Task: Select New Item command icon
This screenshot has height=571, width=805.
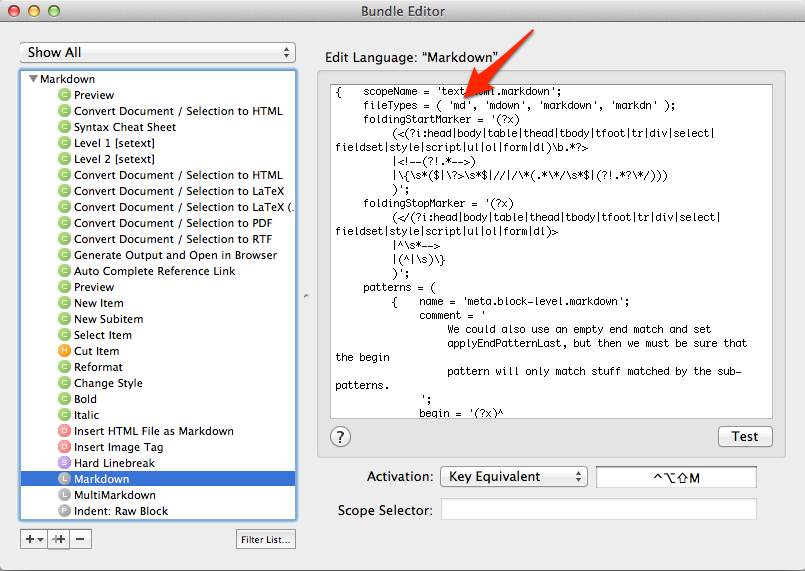Action: [x=64, y=302]
